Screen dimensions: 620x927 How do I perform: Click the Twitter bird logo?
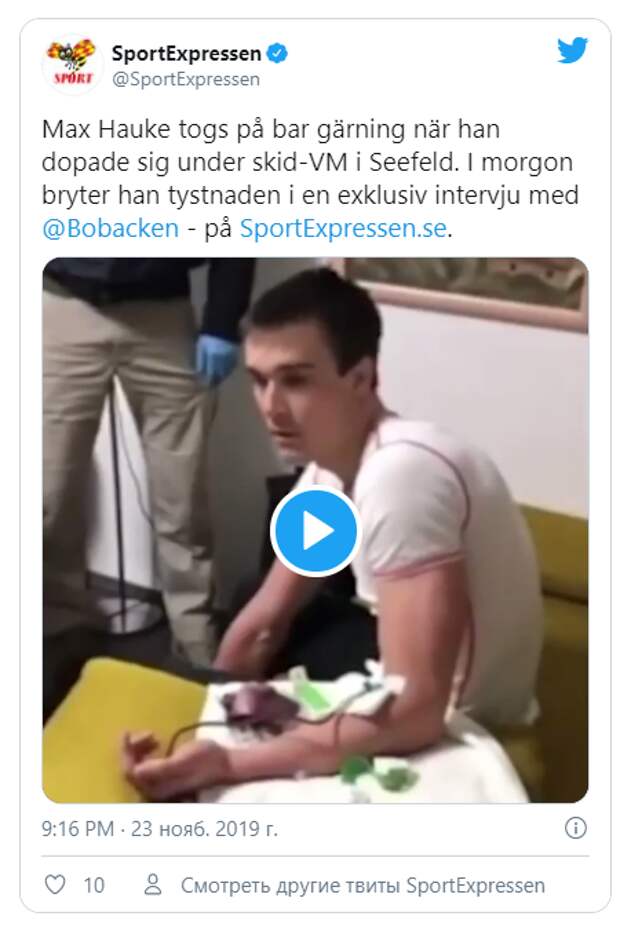click(x=572, y=50)
